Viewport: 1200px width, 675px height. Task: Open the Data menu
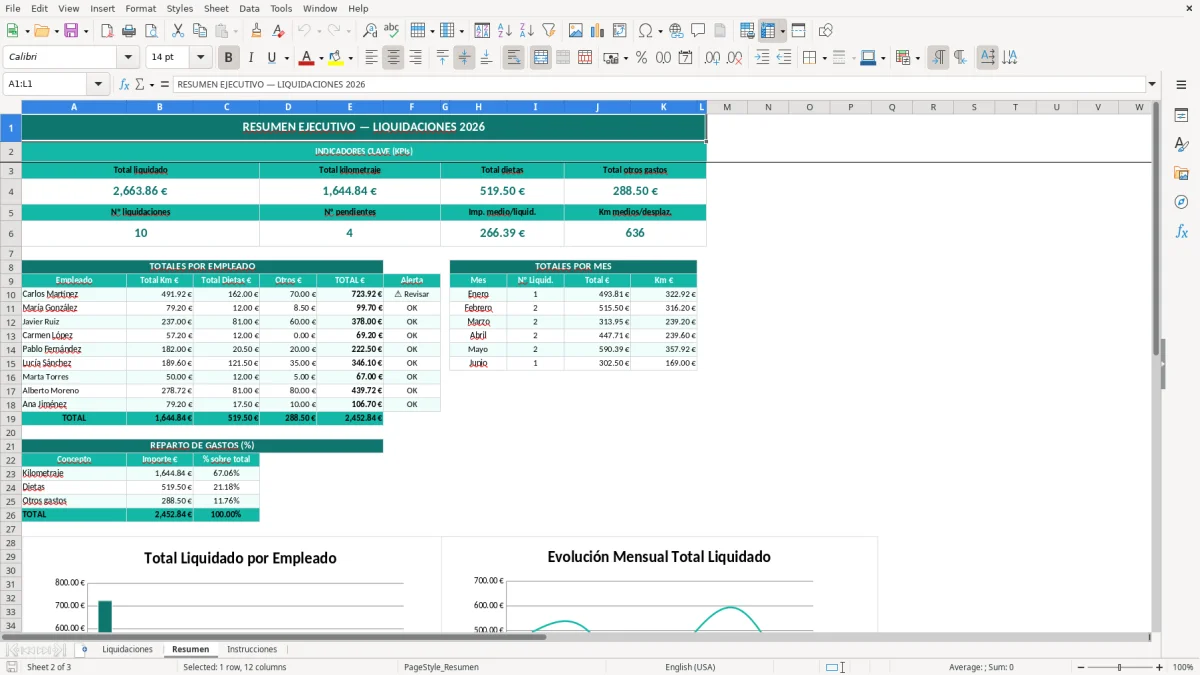click(250, 8)
